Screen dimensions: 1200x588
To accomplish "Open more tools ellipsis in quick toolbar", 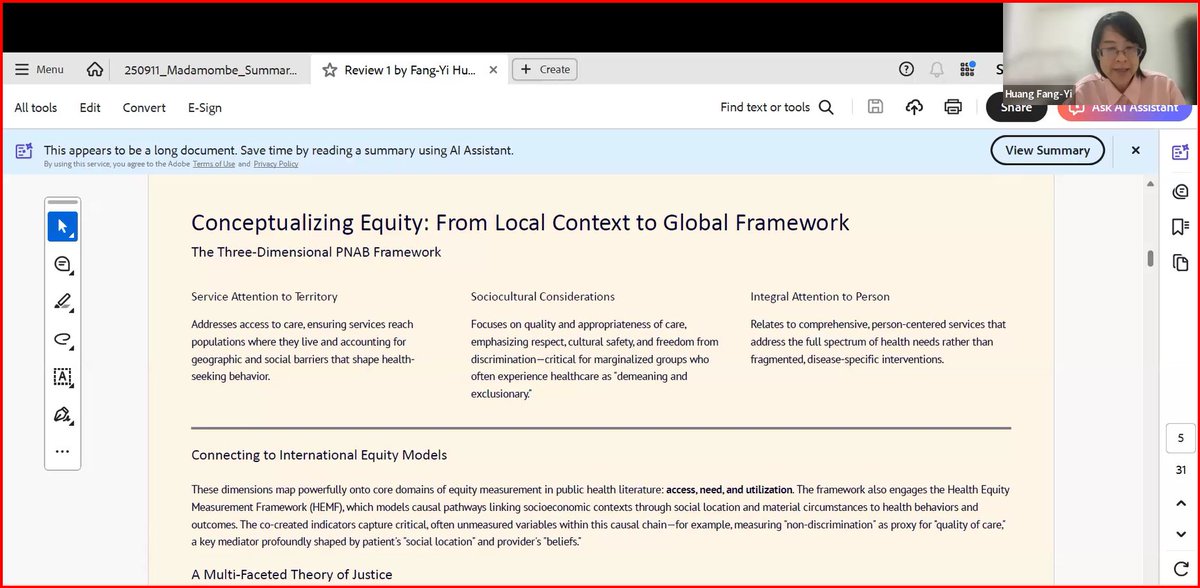I will (x=62, y=451).
